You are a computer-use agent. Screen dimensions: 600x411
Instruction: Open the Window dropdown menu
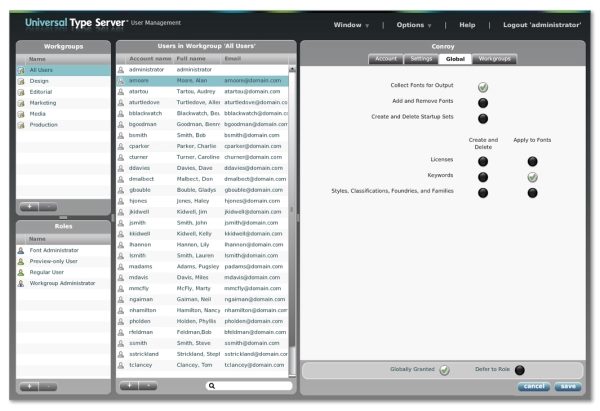pos(352,22)
